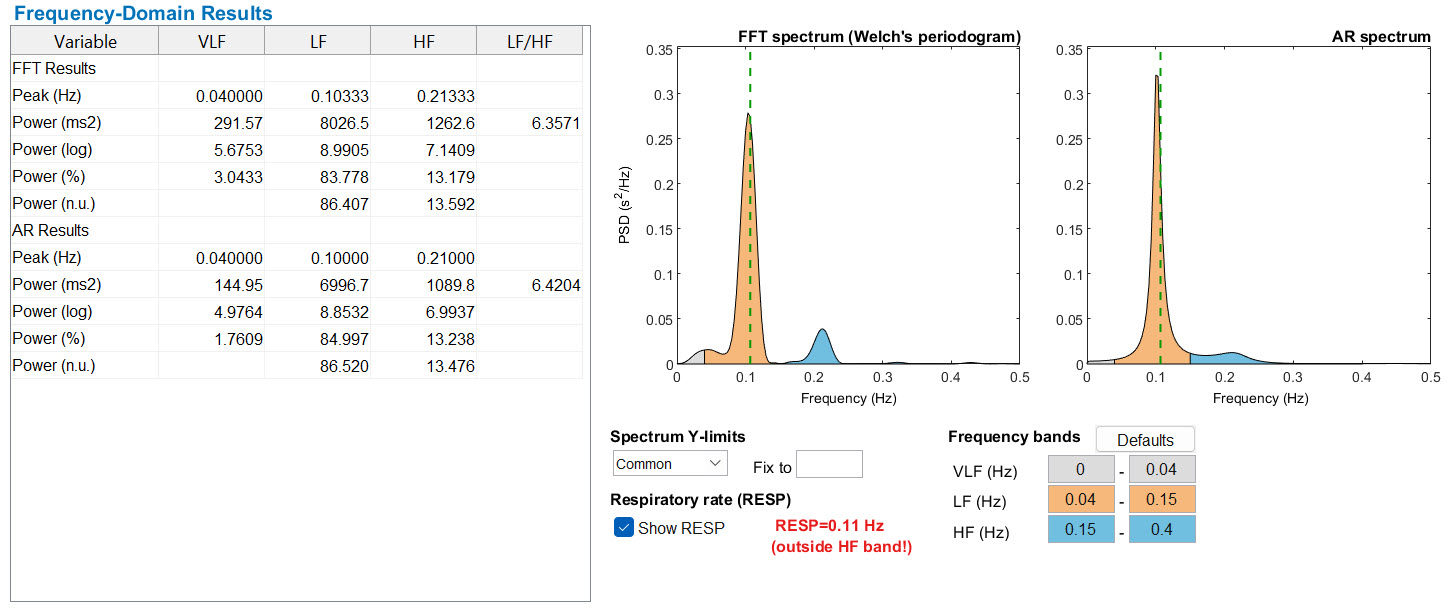Click the green dashed RESP marker on FFT spectrum
Screen dimensions: 1446x608
tap(747, 200)
